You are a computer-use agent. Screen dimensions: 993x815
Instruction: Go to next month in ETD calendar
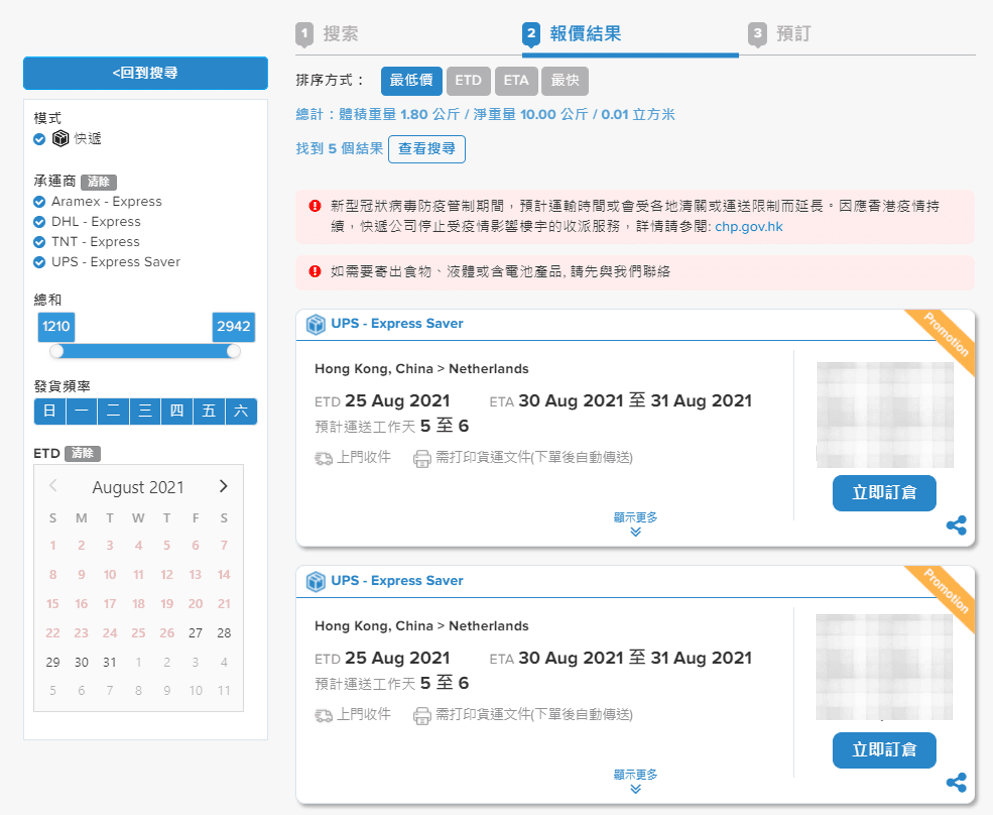pos(223,486)
